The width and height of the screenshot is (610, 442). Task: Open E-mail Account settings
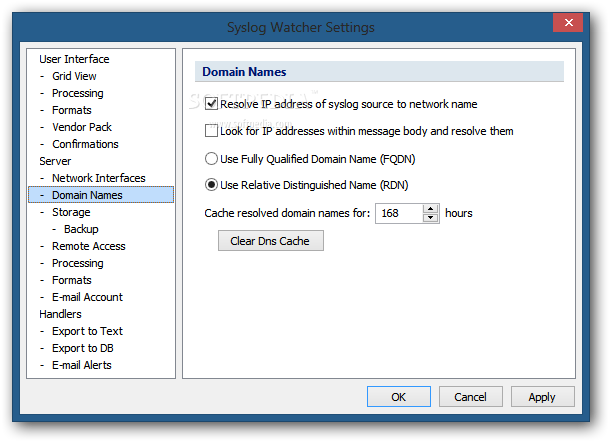point(88,297)
